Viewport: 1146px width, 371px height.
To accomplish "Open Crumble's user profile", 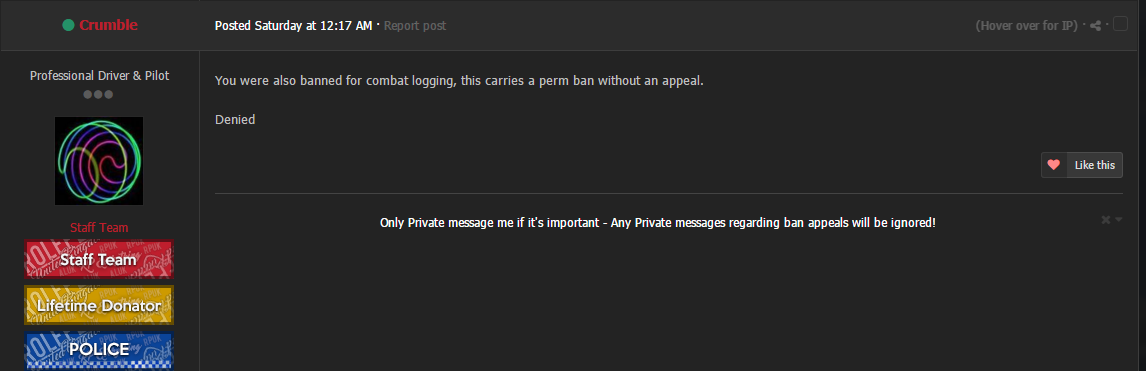I will coord(108,25).
